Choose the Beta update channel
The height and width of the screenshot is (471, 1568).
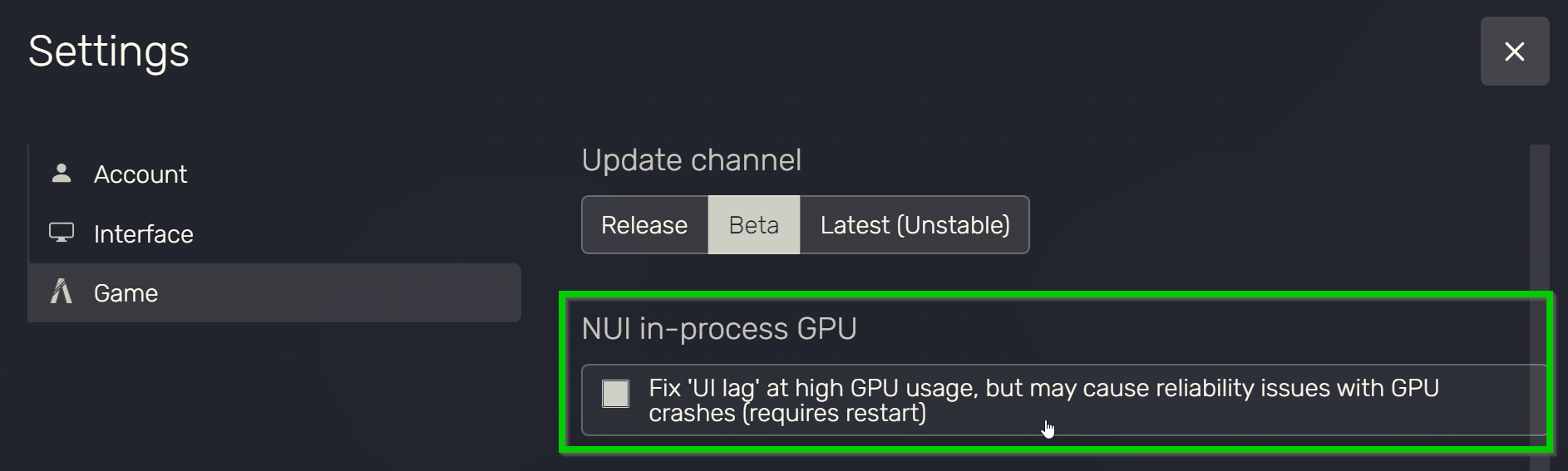pos(753,225)
